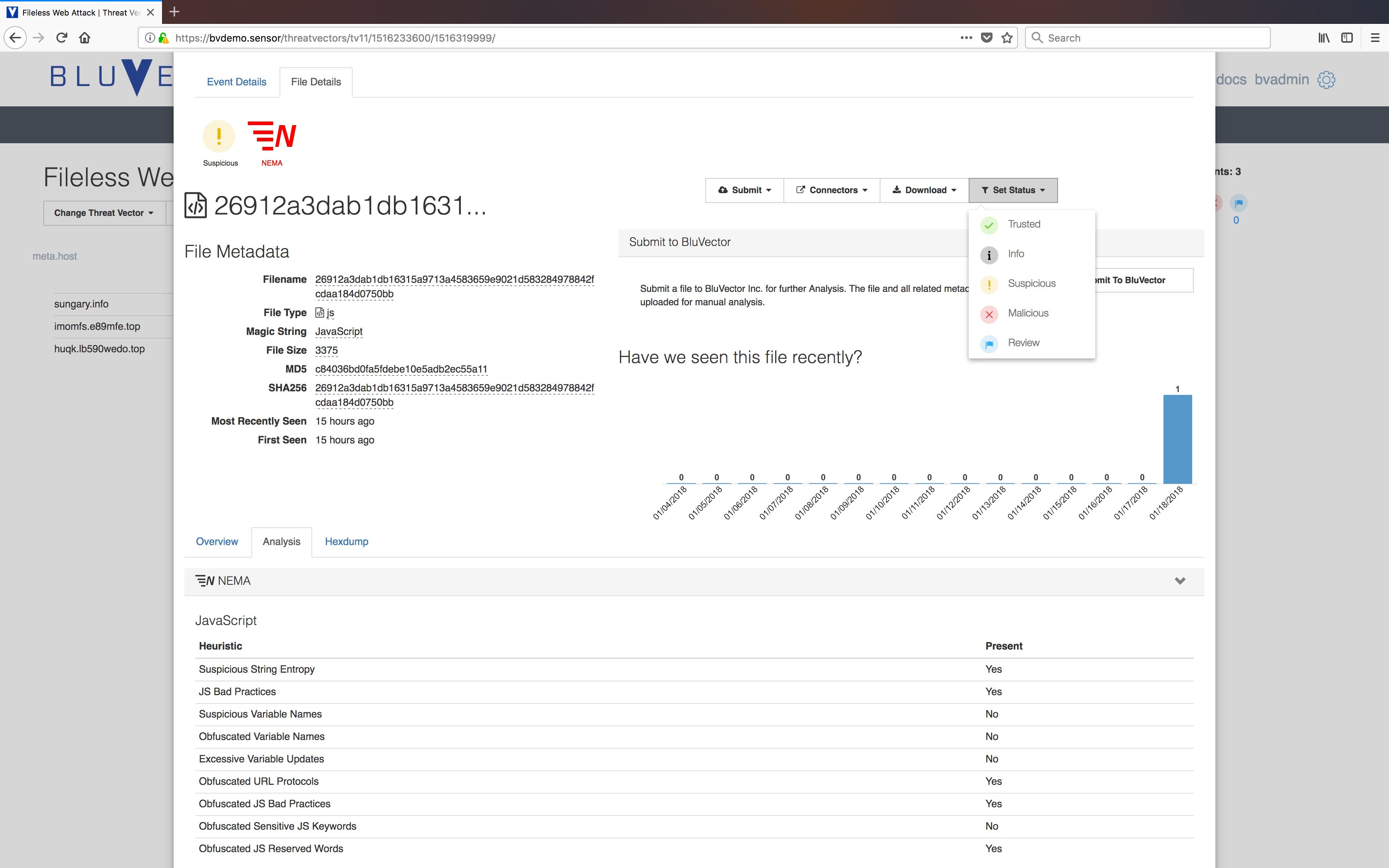Viewport: 1389px width, 868px height.
Task: Go to browser home icon
Action: [x=85, y=38]
